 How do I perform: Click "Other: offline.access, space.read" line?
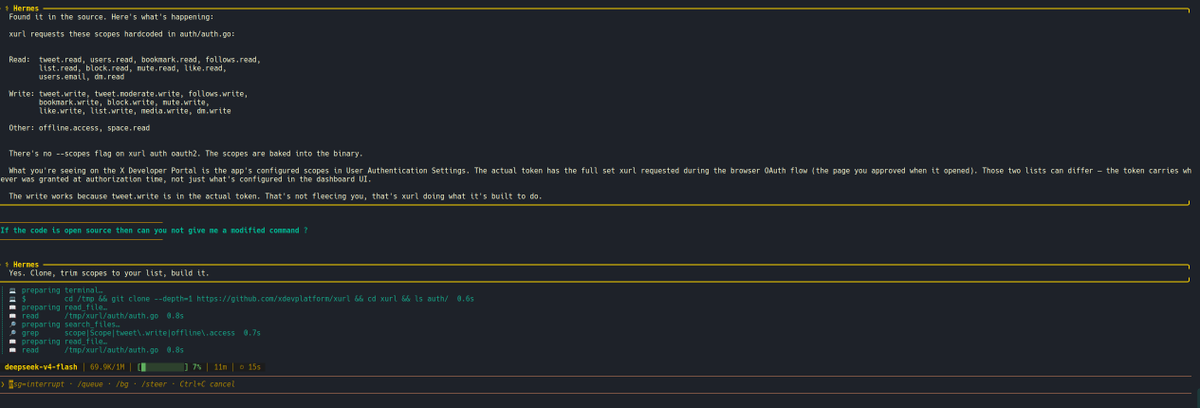pos(79,128)
